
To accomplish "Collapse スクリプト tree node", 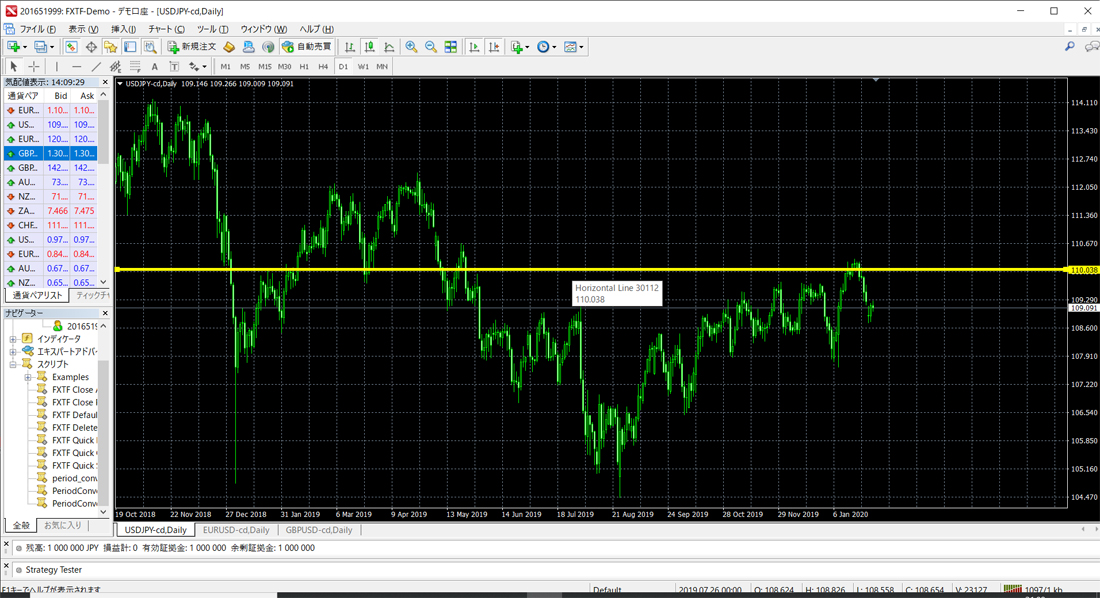I will tap(13, 364).
